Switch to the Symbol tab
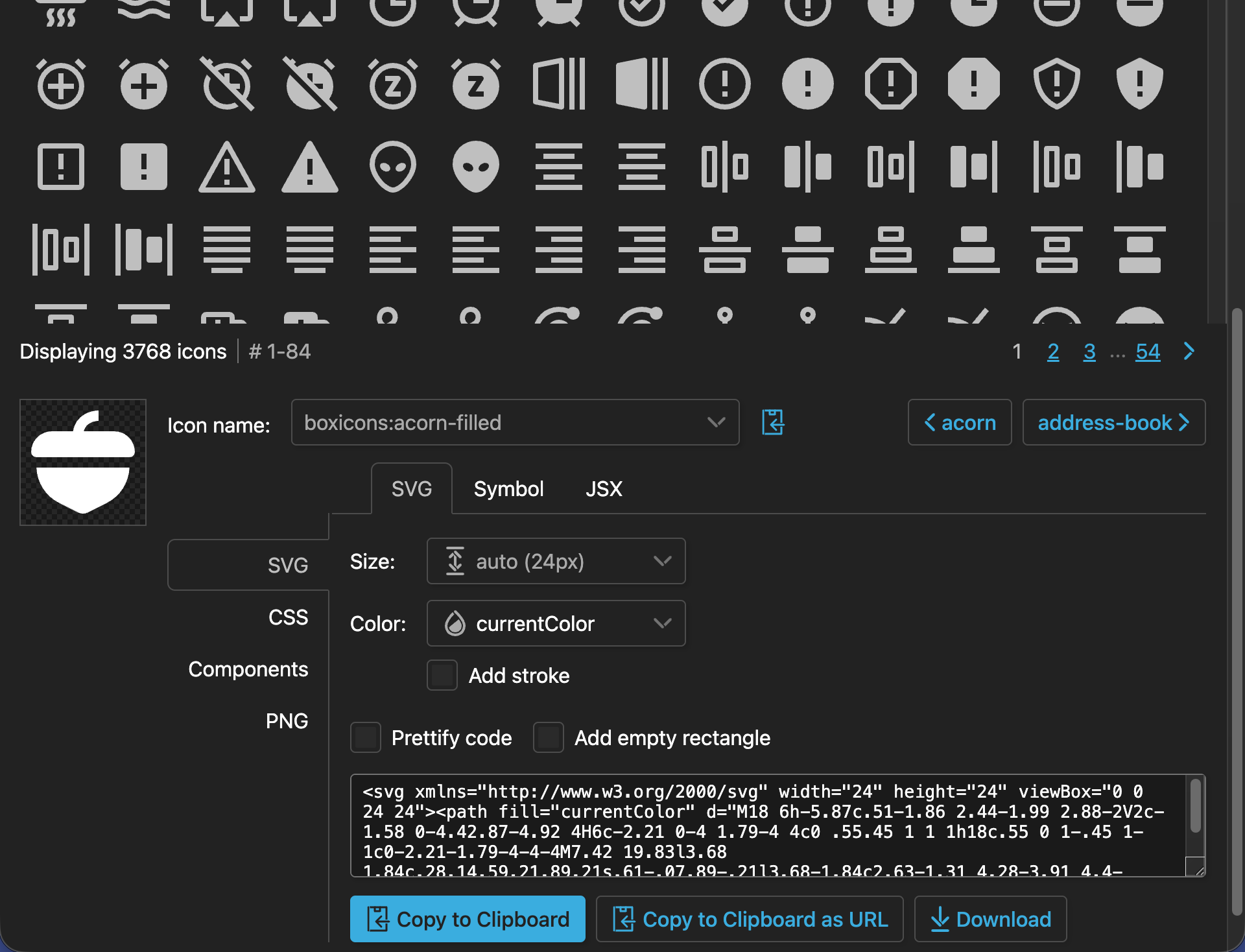Viewport: 1245px width, 952px height. coord(508,489)
